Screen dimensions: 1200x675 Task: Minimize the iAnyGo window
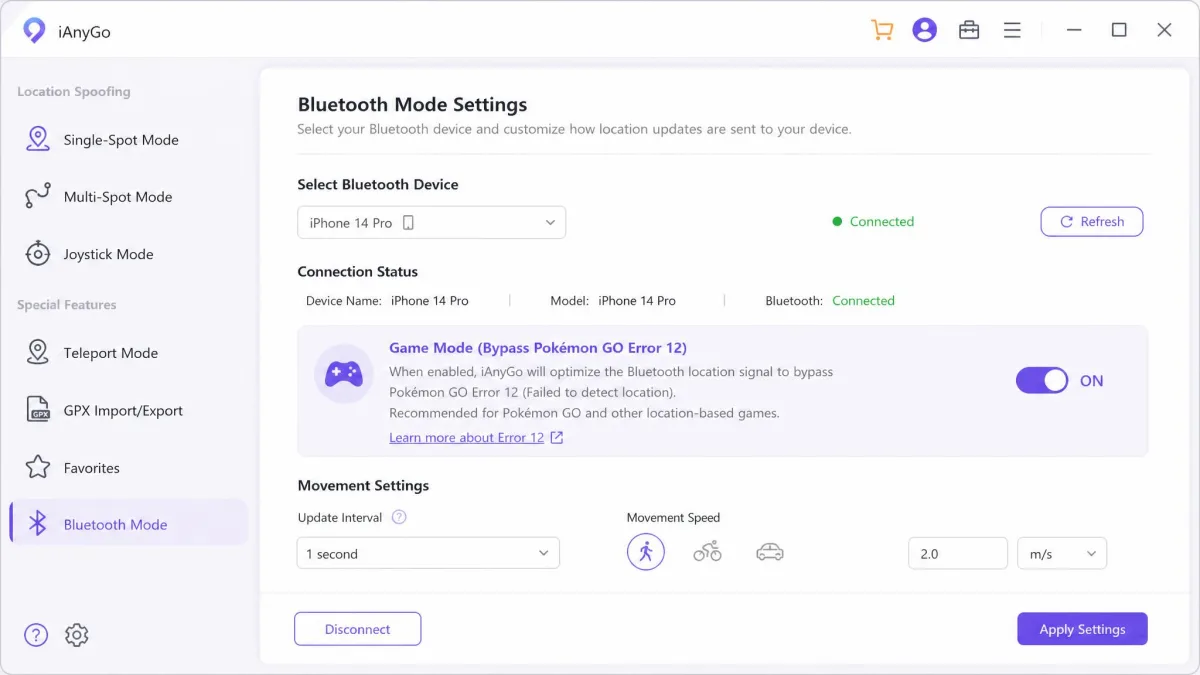[1074, 31]
